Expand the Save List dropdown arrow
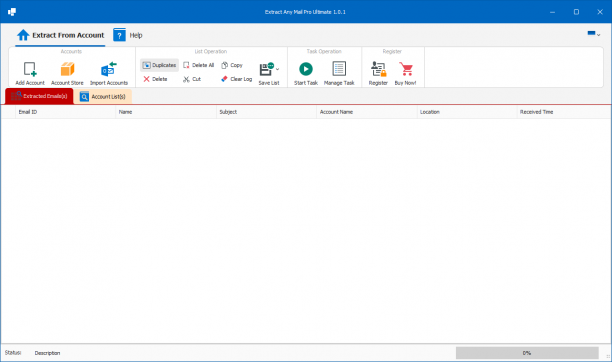The width and height of the screenshot is (612, 362). (x=278, y=70)
